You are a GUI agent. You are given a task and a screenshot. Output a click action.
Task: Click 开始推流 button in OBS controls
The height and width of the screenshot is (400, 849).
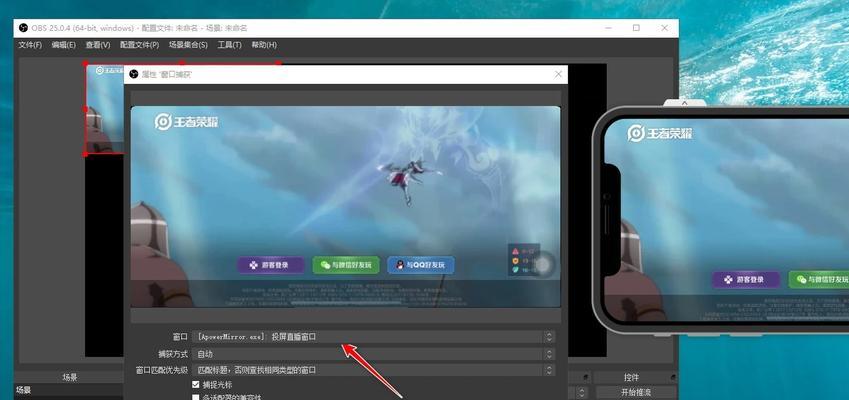[x=636, y=392]
